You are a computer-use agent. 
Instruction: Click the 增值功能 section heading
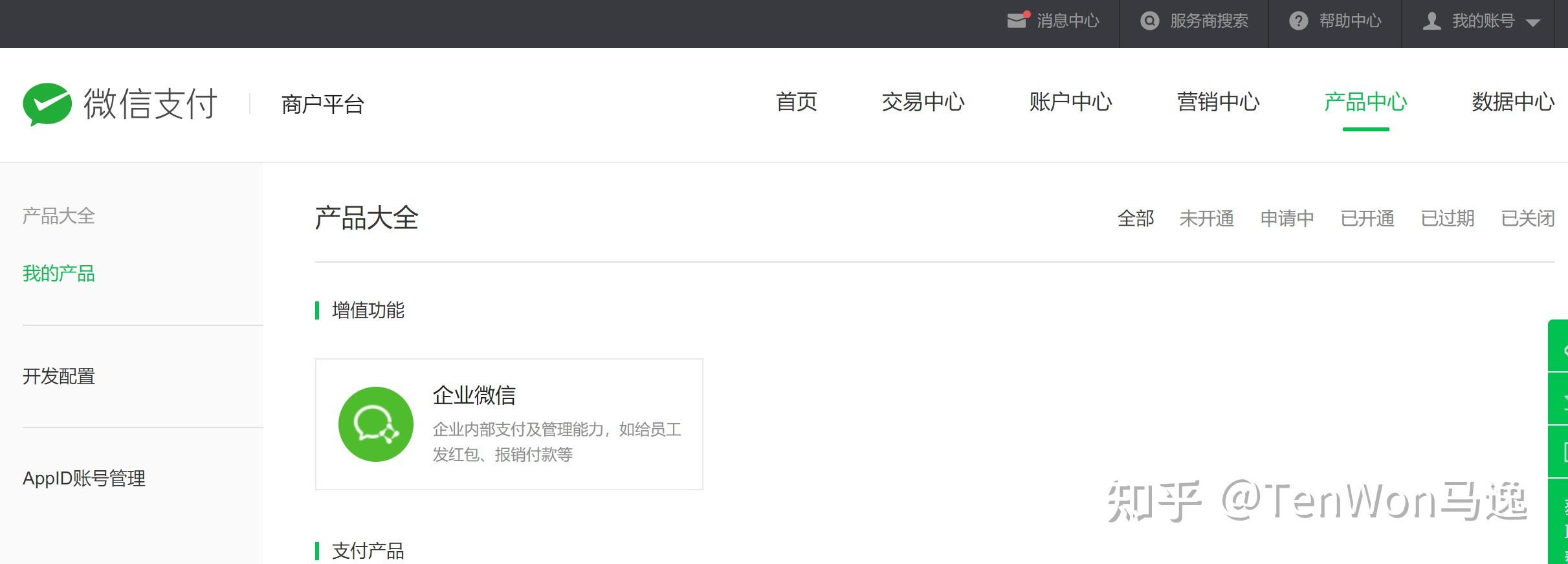coord(368,310)
